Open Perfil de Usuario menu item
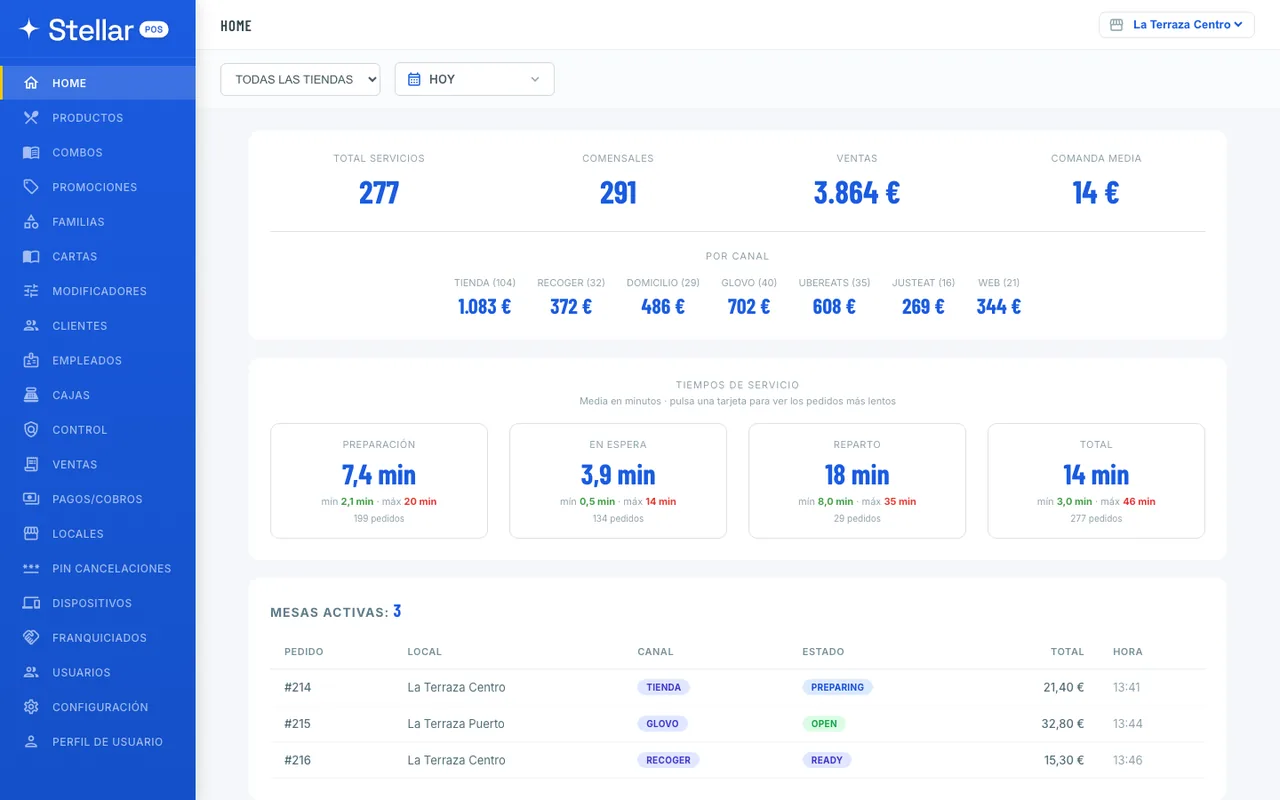This screenshot has width=1280, height=800. tap(98, 742)
